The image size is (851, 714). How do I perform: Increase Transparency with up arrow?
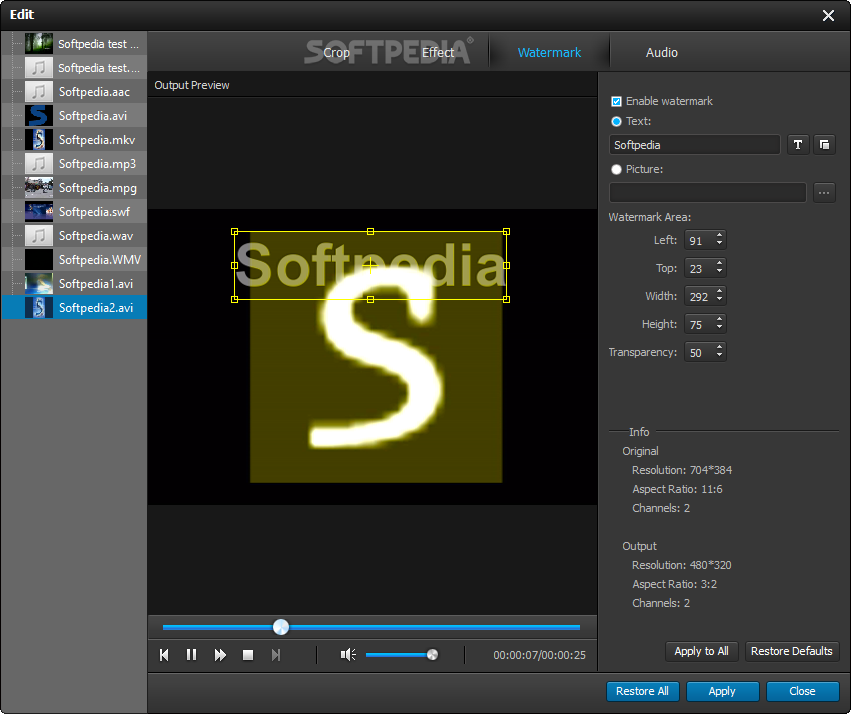(719, 348)
